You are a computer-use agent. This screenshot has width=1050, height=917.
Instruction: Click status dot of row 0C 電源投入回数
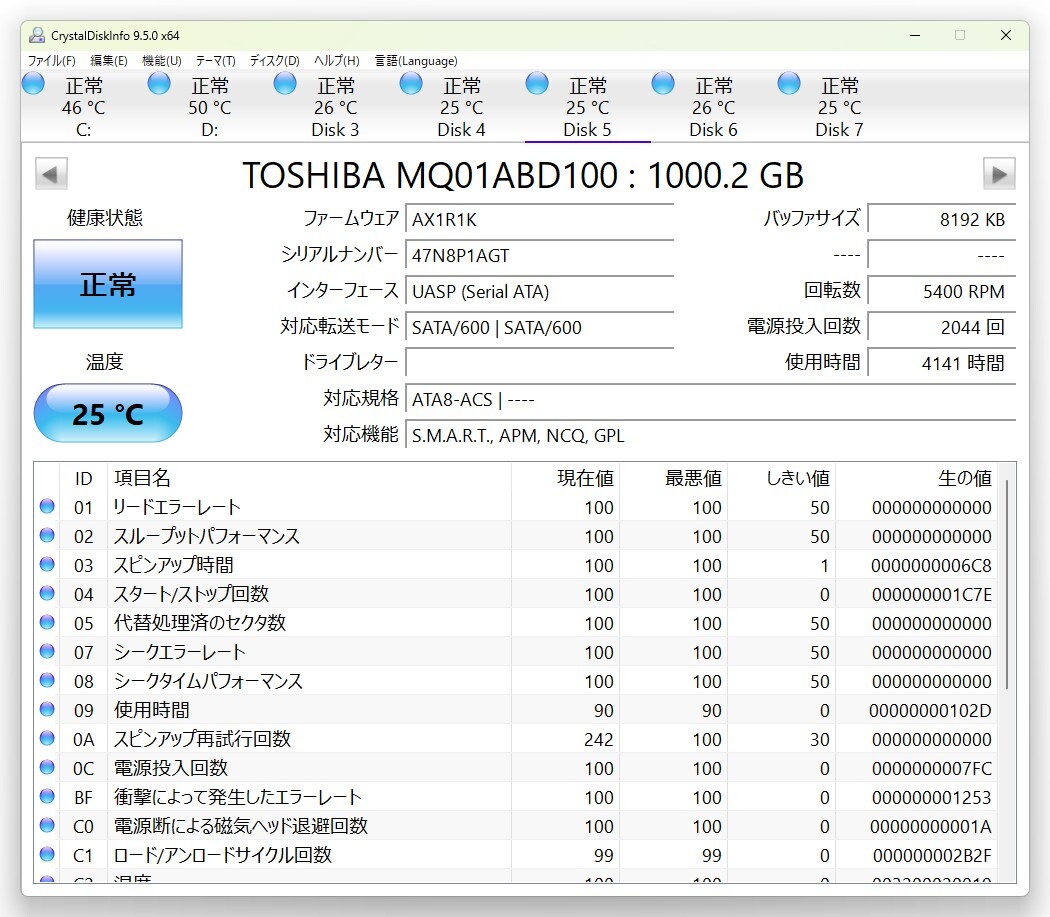click(47, 766)
